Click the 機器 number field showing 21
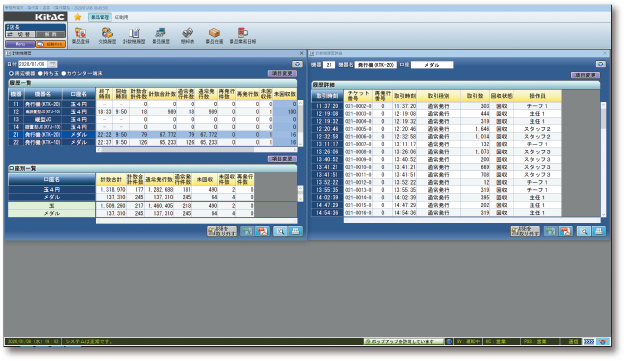The width and height of the screenshot is (624, 361). [329, 65]
